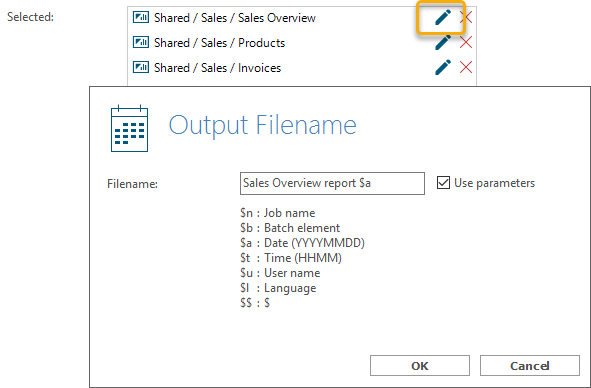Confirm the dialog with OK
591x388 pixels.
pos(420,365)
